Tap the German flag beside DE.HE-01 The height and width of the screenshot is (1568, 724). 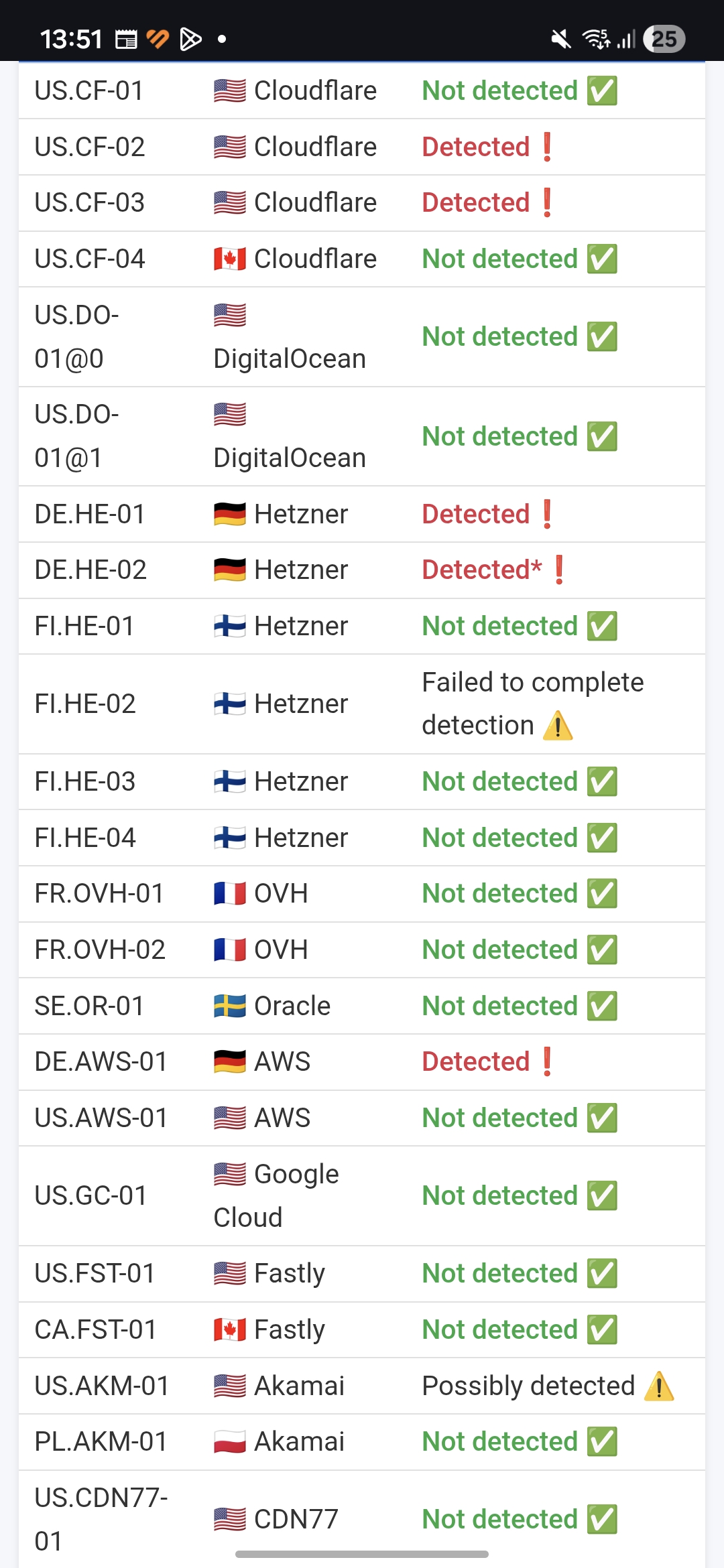click(x=230, y=514)
